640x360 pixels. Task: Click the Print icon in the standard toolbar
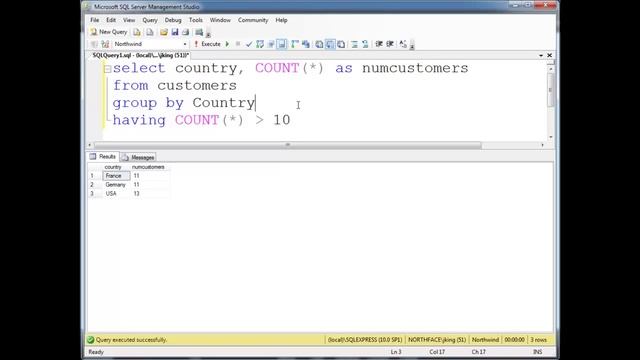point(186,32)
